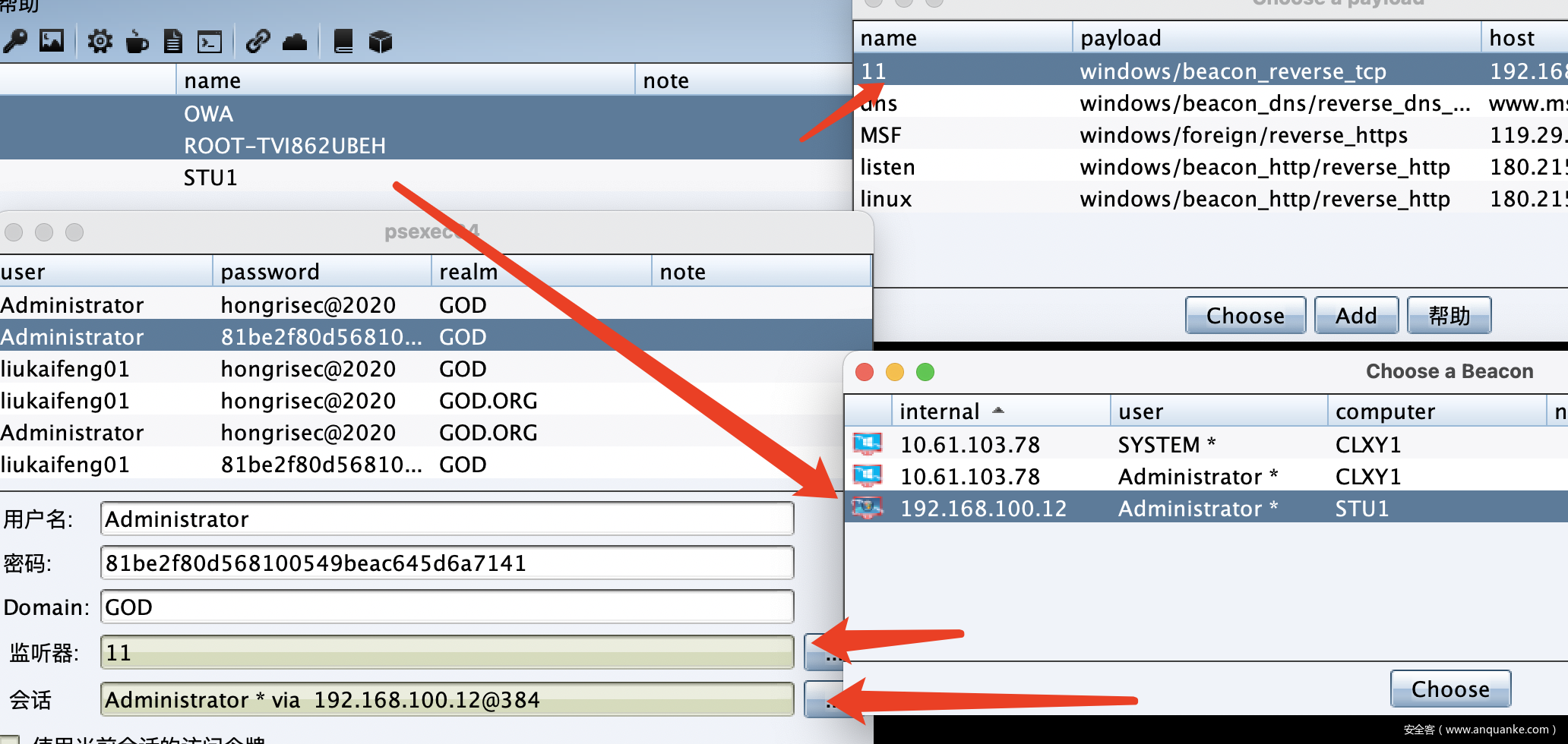This screenshot has height=744, width=1568.
Task: Click the cube icon in the toolbar
Action: (380, 41)
